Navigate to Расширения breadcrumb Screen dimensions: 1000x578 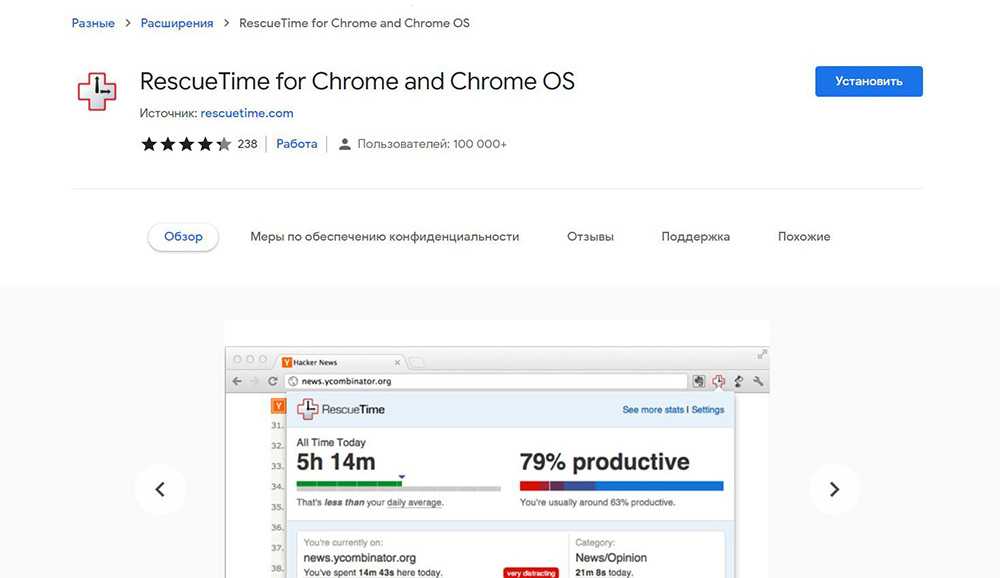[177, 23]
